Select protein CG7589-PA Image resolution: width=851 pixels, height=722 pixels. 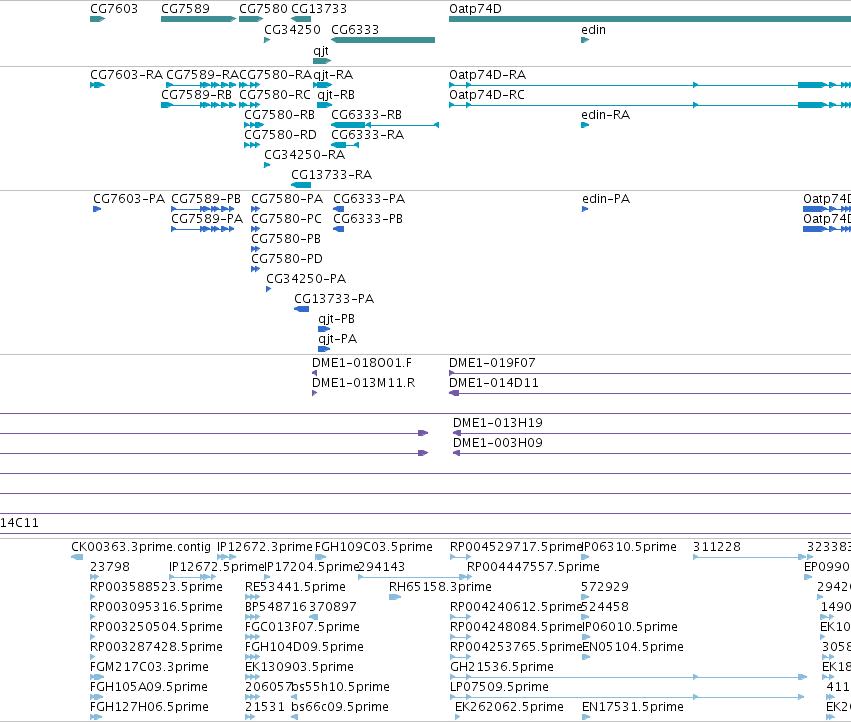pyautogui.click(x=202, y=229)
